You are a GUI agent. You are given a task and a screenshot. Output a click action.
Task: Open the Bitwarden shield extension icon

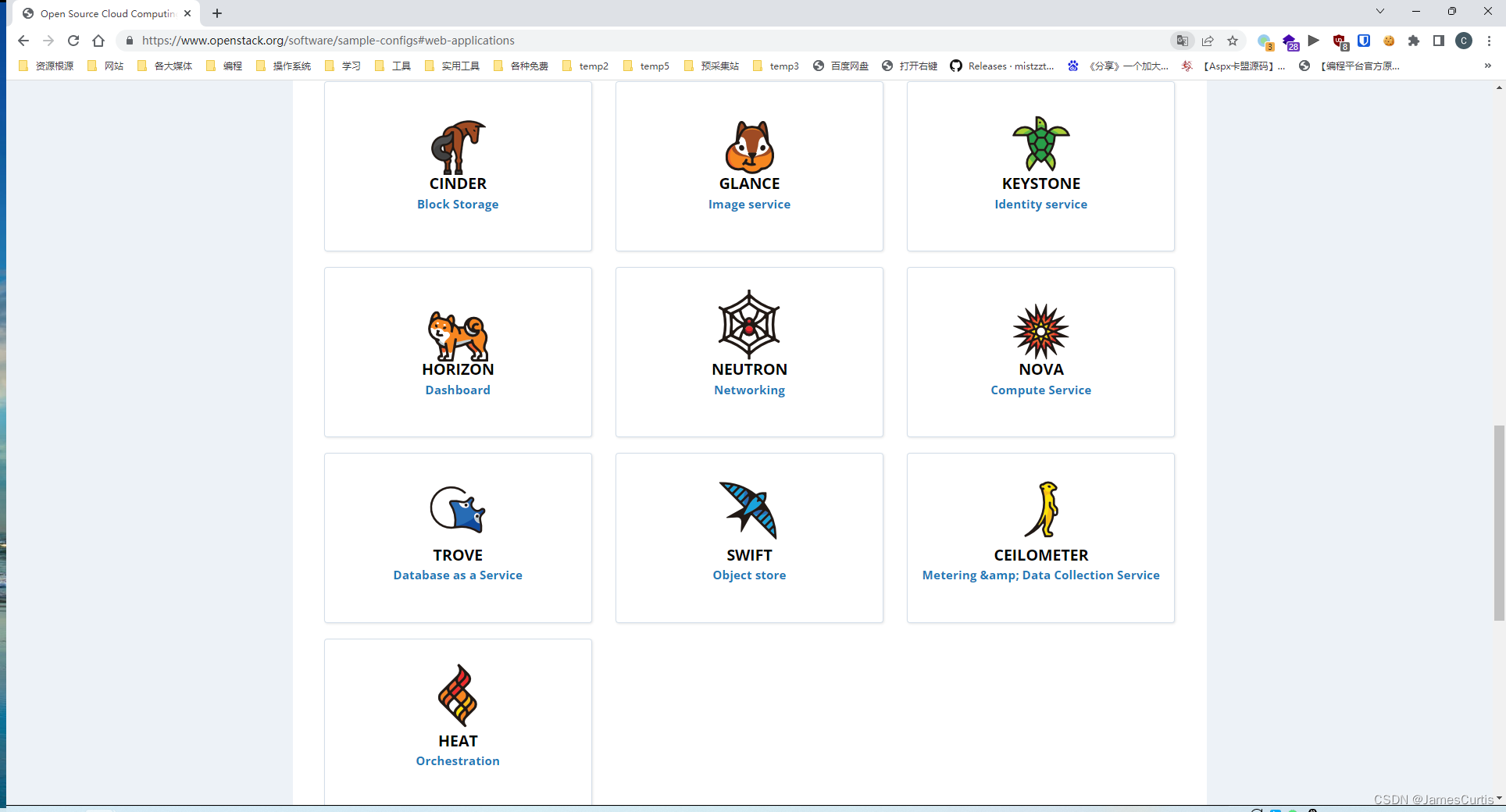[1364, 41]
